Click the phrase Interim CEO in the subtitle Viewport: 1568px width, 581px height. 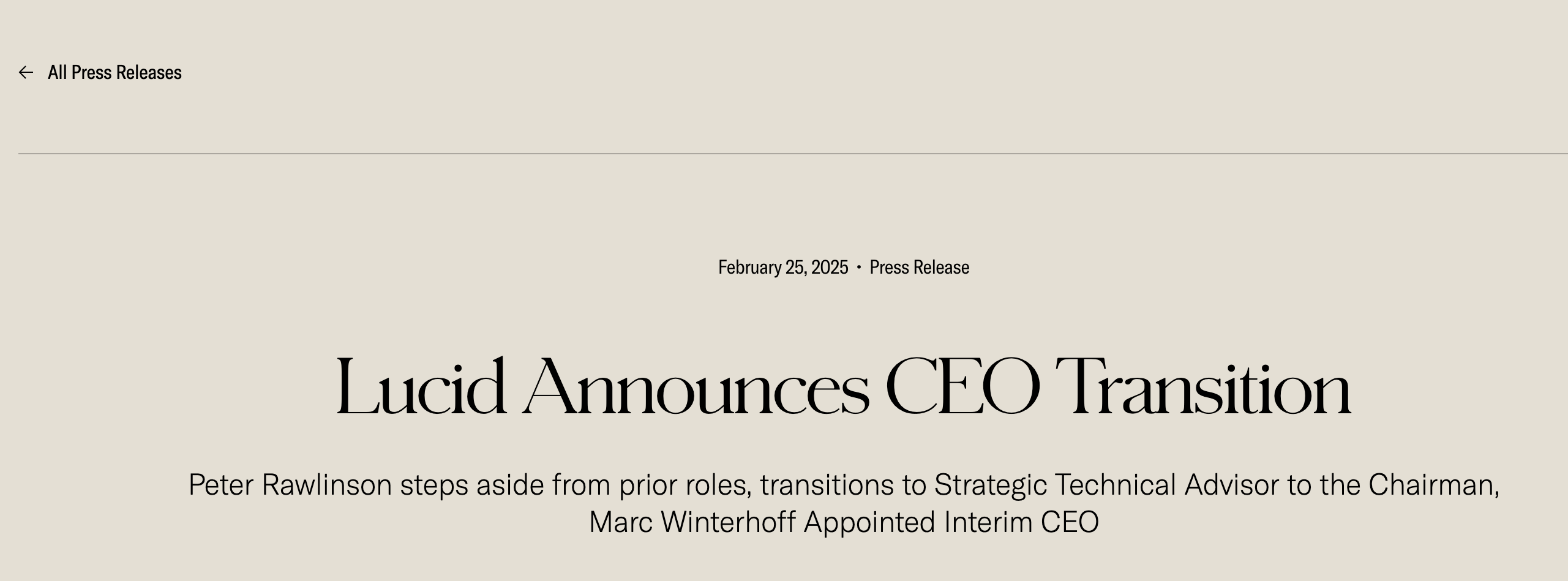click(x=1021, y=522)
